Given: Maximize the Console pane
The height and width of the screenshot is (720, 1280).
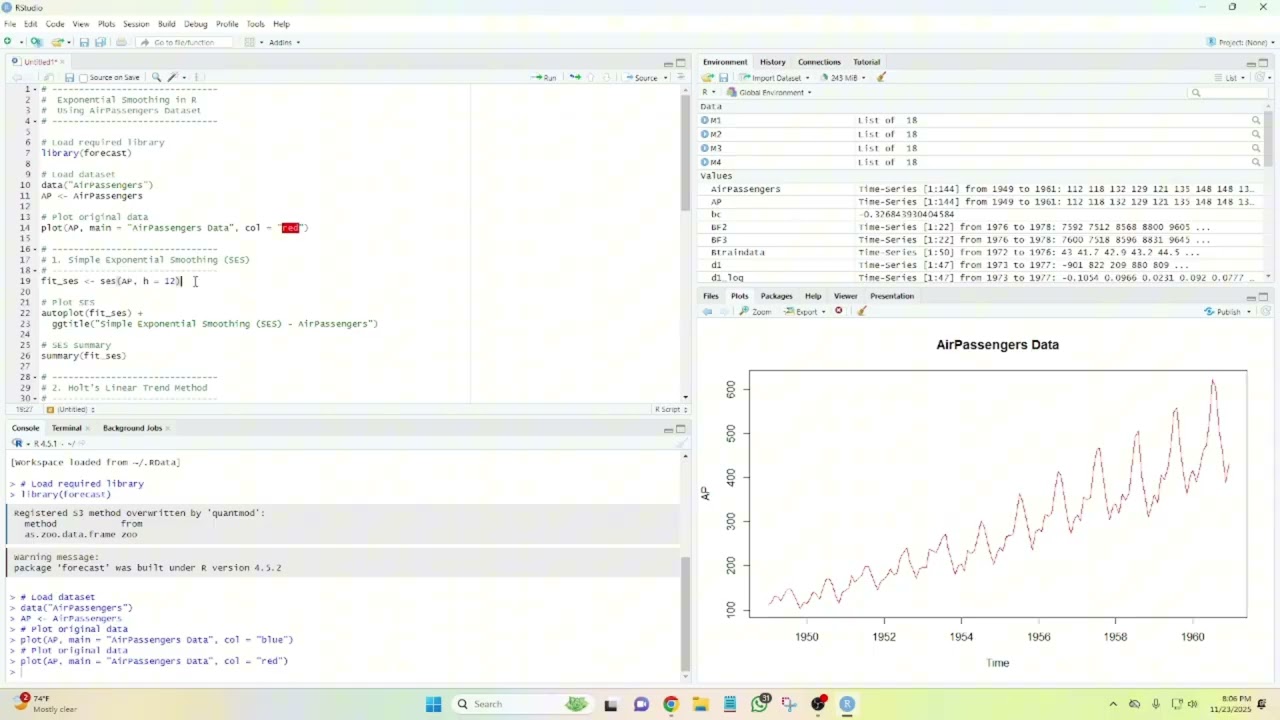Looking at the screenshot, I should (x=681, y=429).
